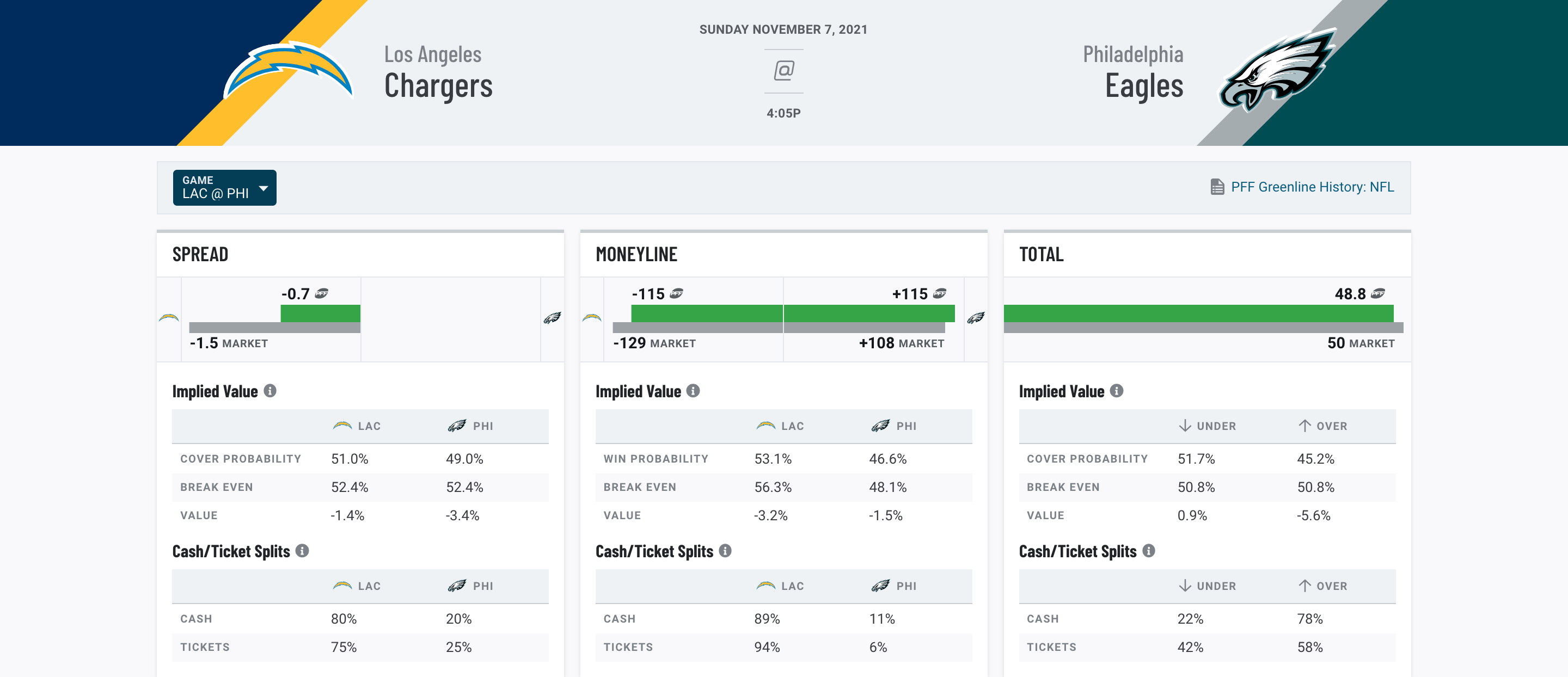
Task: Click Spread PHI cover probability 49.0%
Action: (x=464, y=459)
